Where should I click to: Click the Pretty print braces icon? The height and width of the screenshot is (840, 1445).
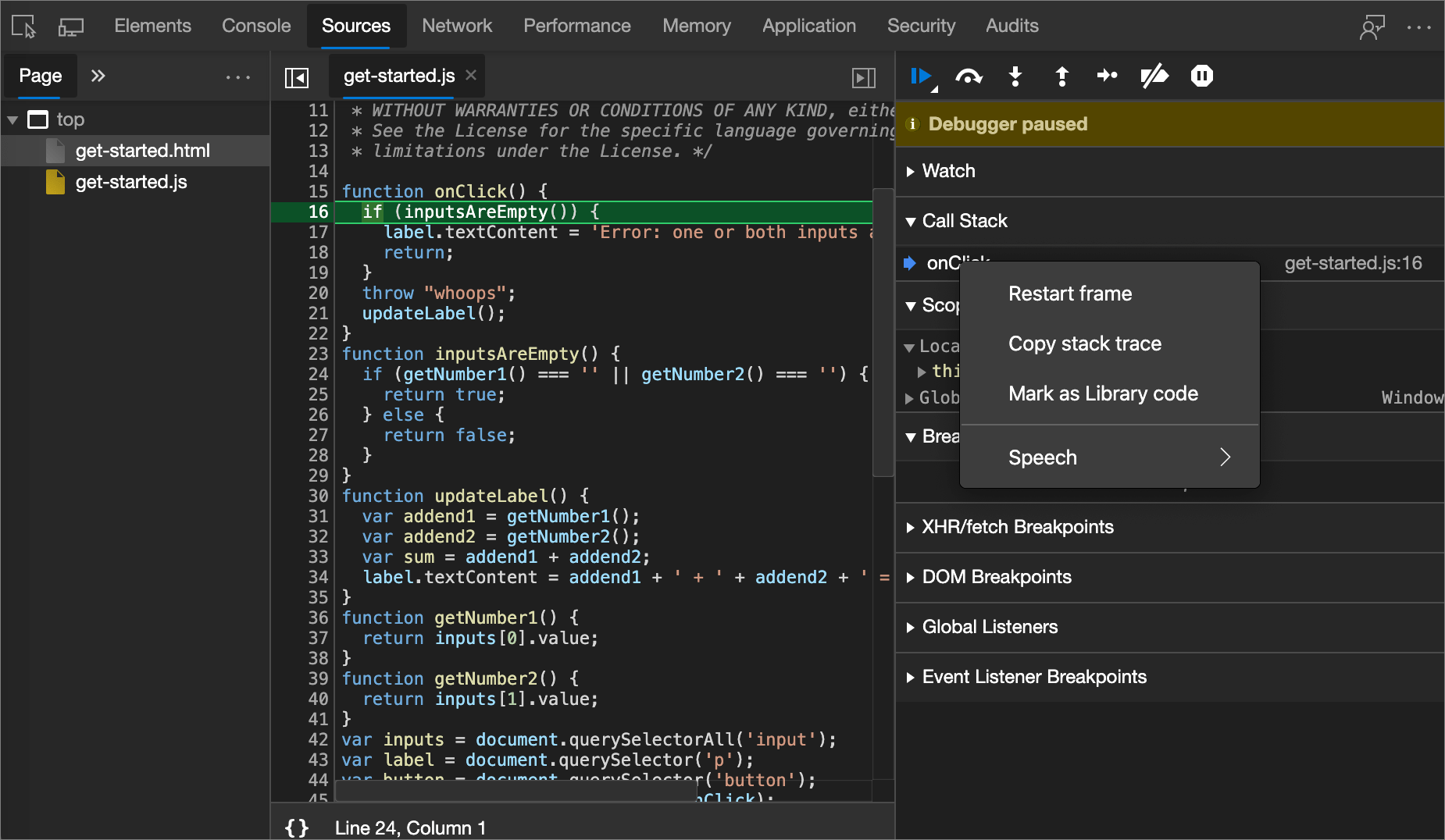pos(297,828)
